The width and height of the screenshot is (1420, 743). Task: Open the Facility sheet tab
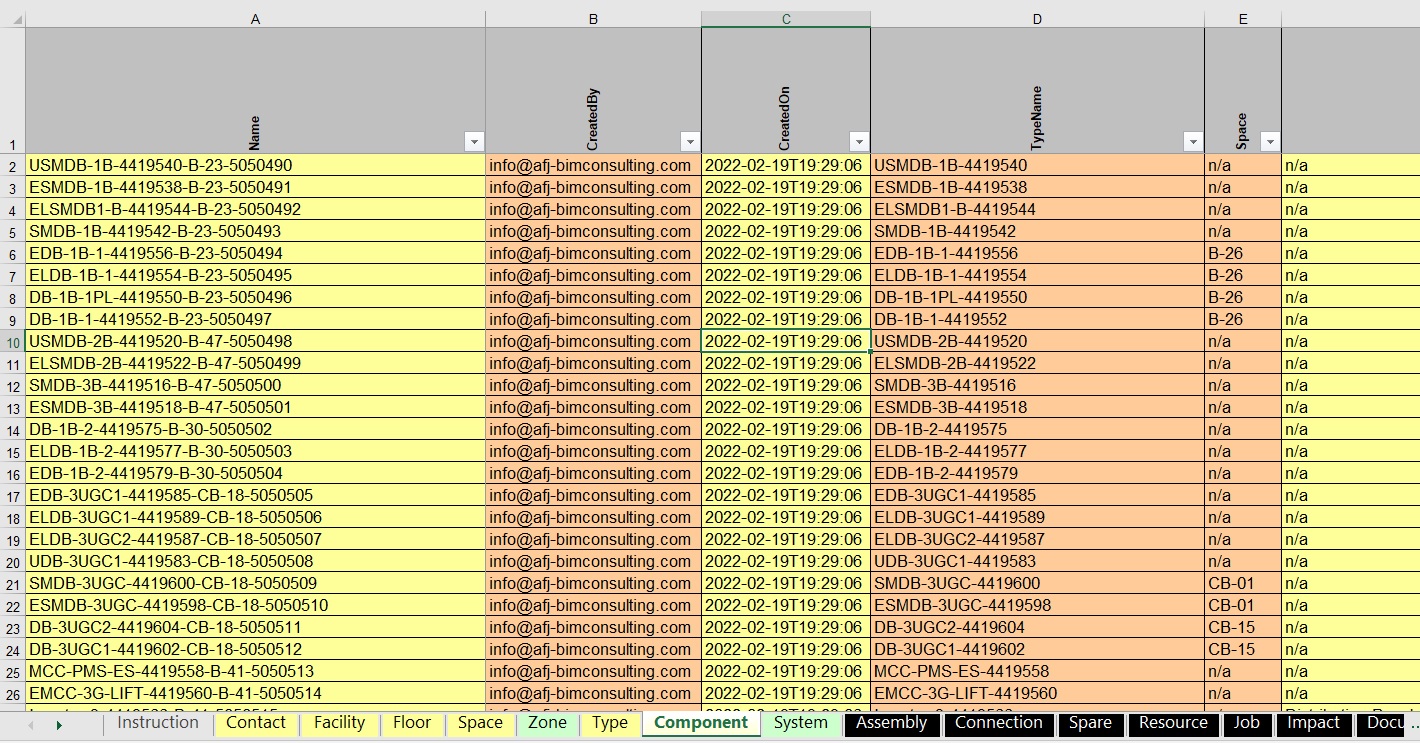coord(339,723)
